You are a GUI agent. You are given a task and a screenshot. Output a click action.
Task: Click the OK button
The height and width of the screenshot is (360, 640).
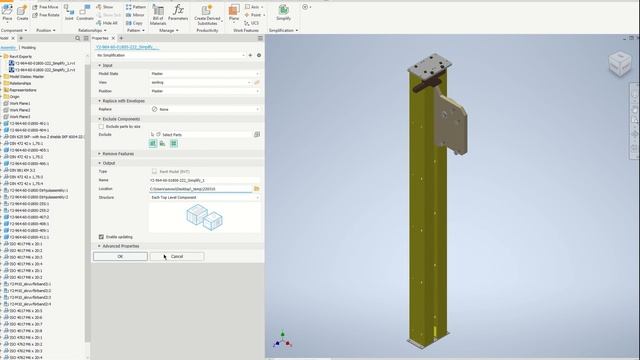pyautogui.click(x=120, y=256)
